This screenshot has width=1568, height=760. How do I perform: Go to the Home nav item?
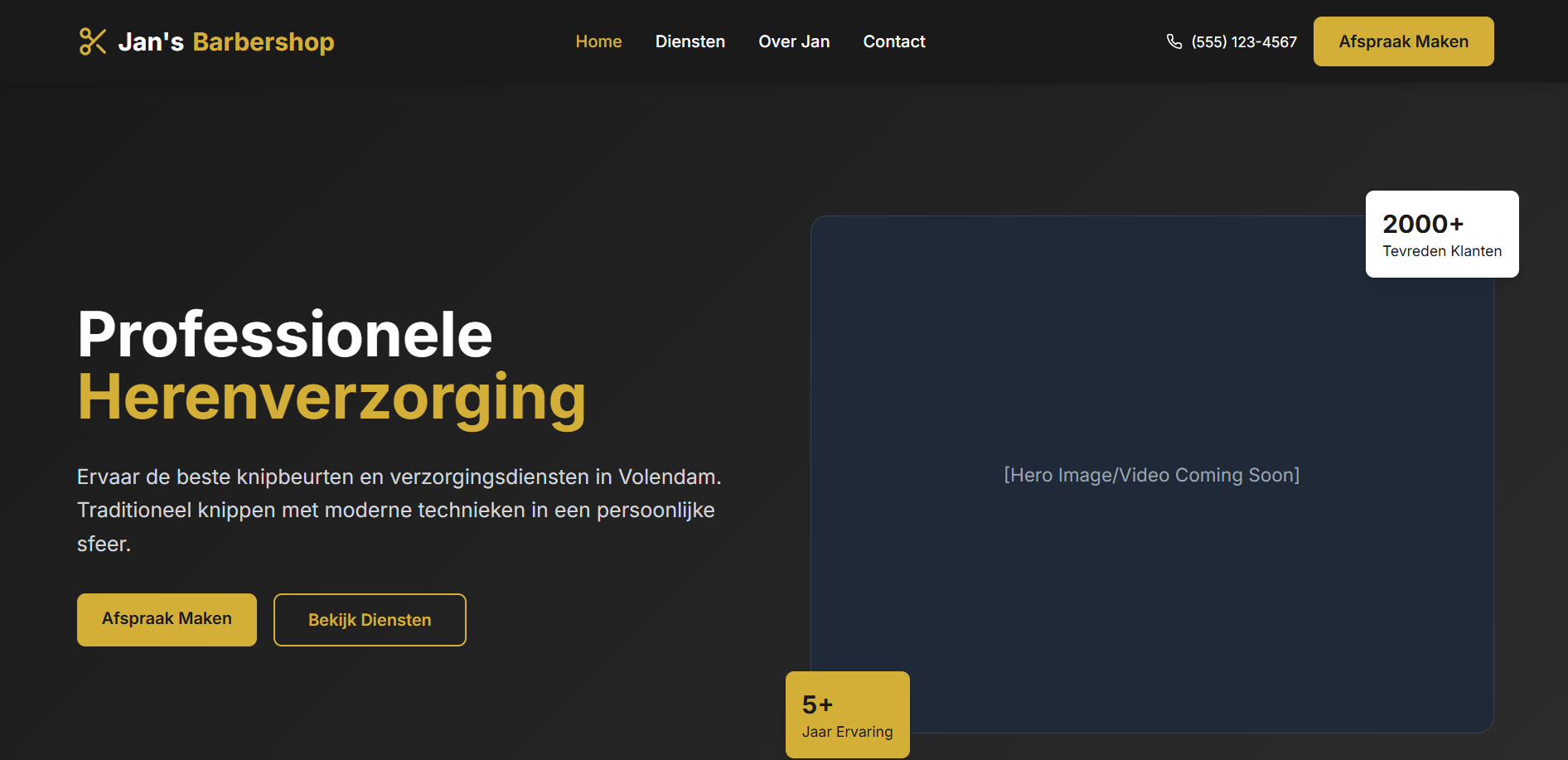point(598,41)
